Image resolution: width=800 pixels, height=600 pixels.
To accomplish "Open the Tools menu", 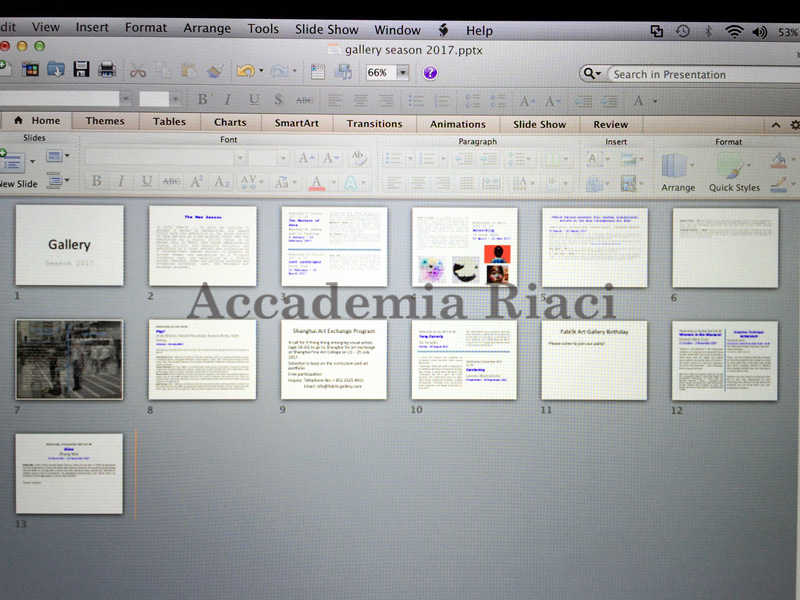I will pos(263,29).
